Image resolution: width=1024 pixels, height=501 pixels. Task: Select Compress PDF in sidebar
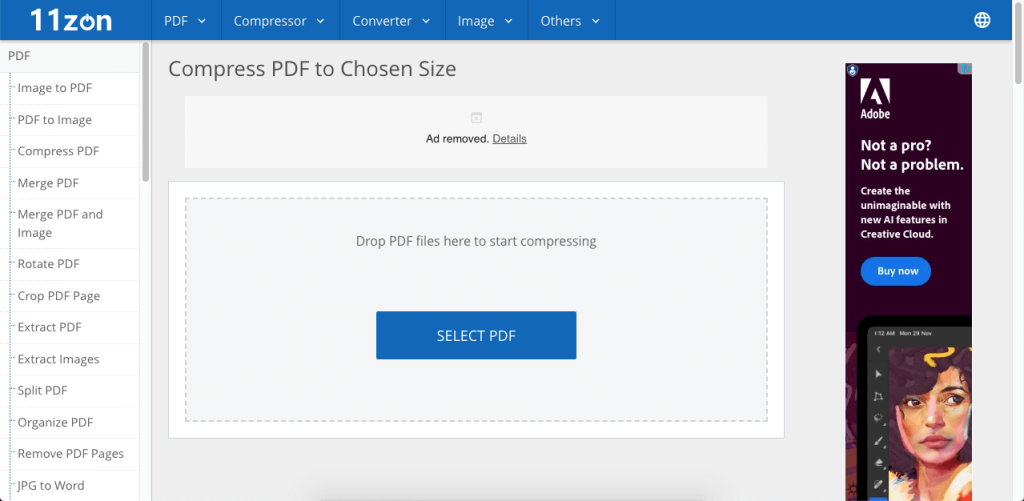pos(58,151)
